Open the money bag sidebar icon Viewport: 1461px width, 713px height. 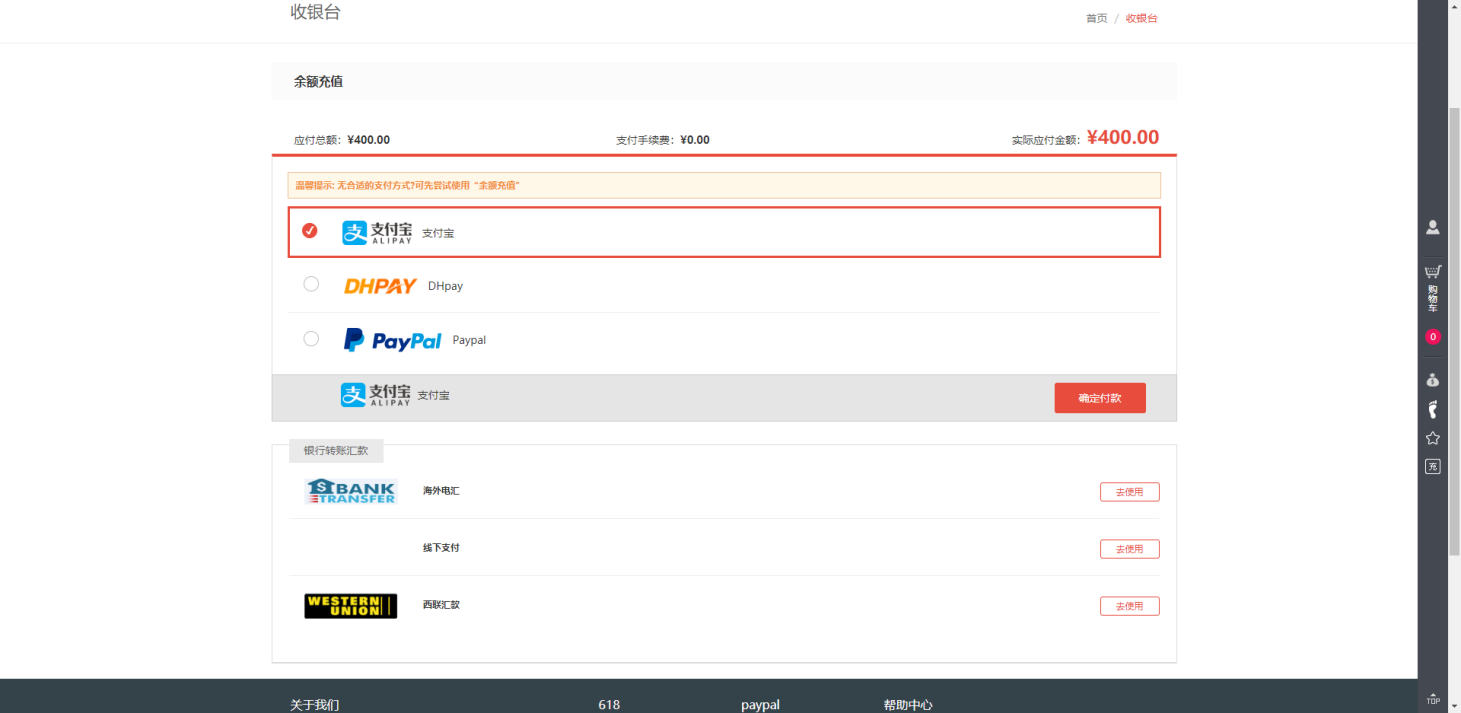(x=1432, y=380)
